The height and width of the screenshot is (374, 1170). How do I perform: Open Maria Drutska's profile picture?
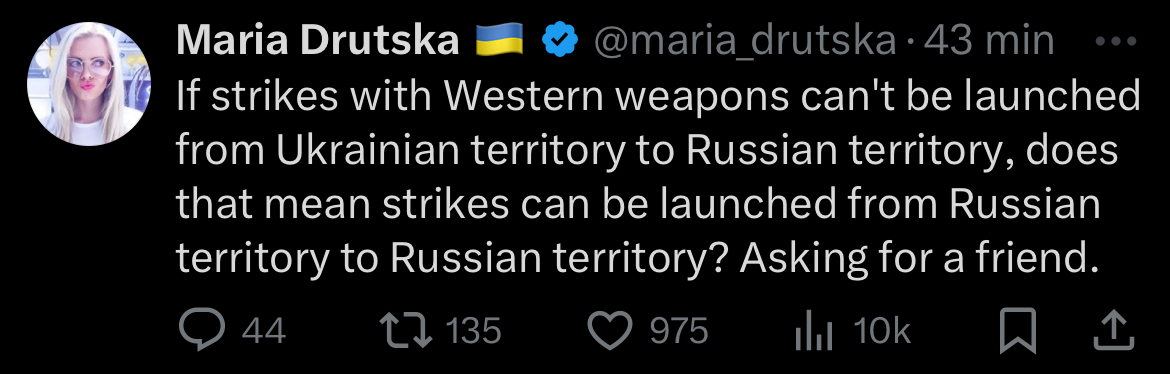89,84
